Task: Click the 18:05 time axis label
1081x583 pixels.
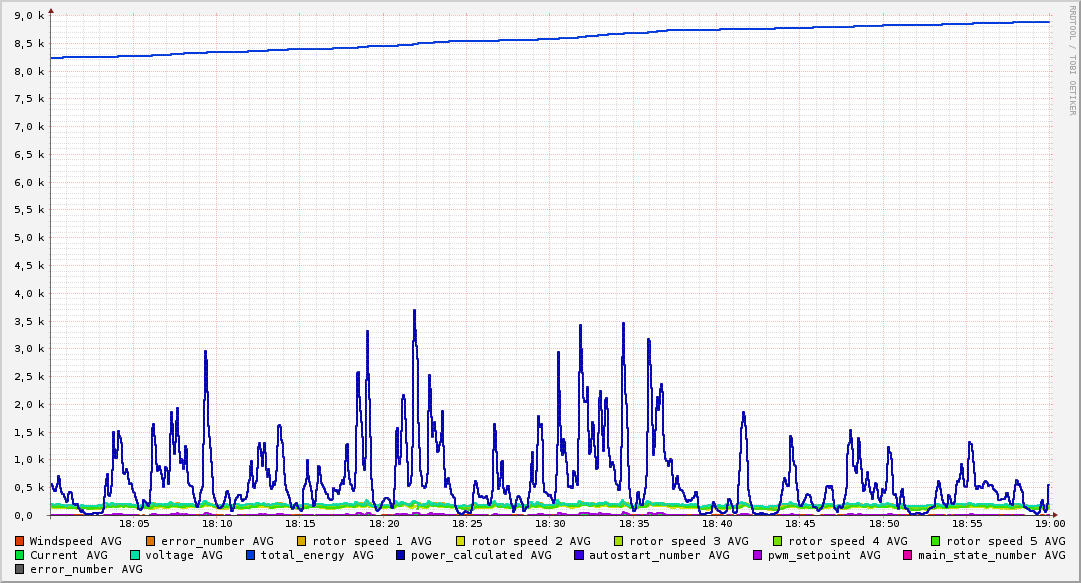Action: (134, 523)
